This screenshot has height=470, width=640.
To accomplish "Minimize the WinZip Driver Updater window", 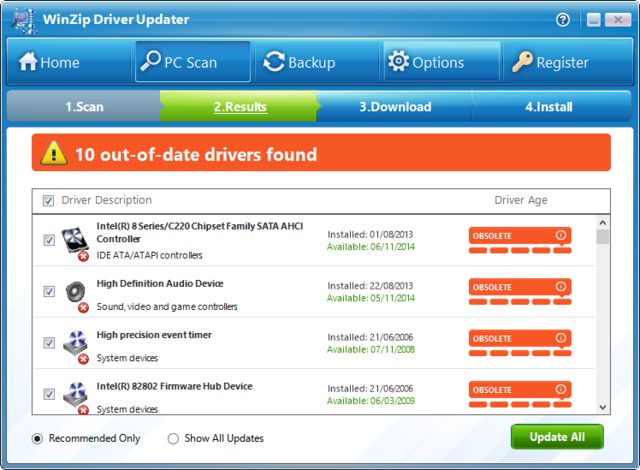I will click(593, 20).
